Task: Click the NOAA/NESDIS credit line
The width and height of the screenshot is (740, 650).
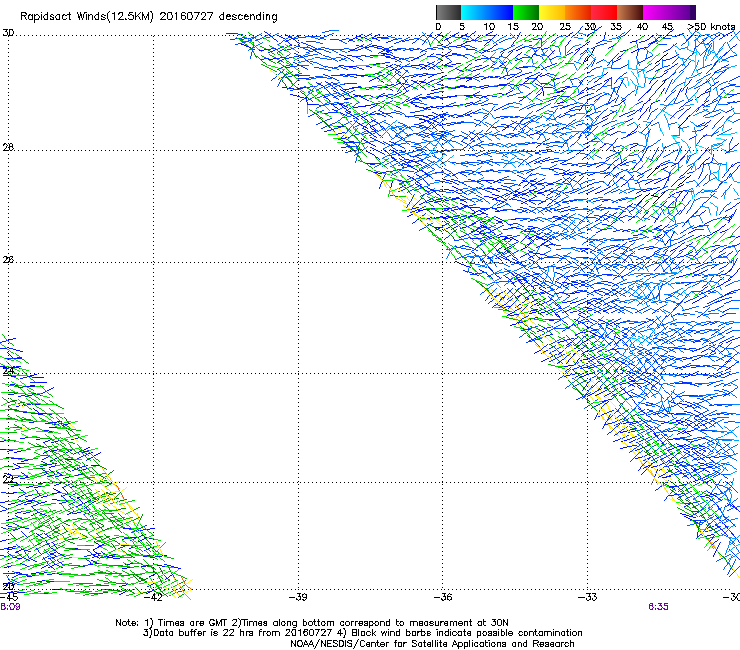Action: pos(432,644)
